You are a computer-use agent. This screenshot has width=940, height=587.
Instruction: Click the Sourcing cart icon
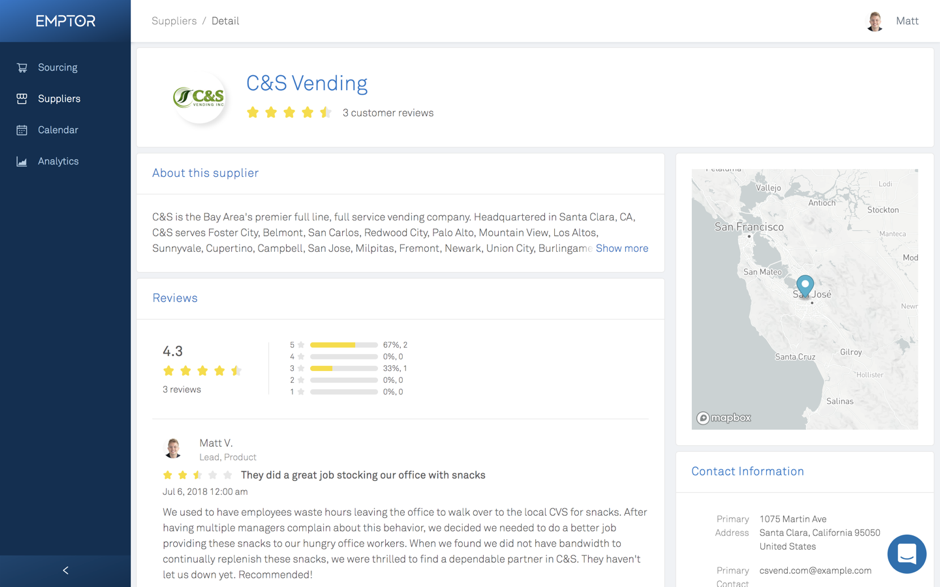pos(22,68)
